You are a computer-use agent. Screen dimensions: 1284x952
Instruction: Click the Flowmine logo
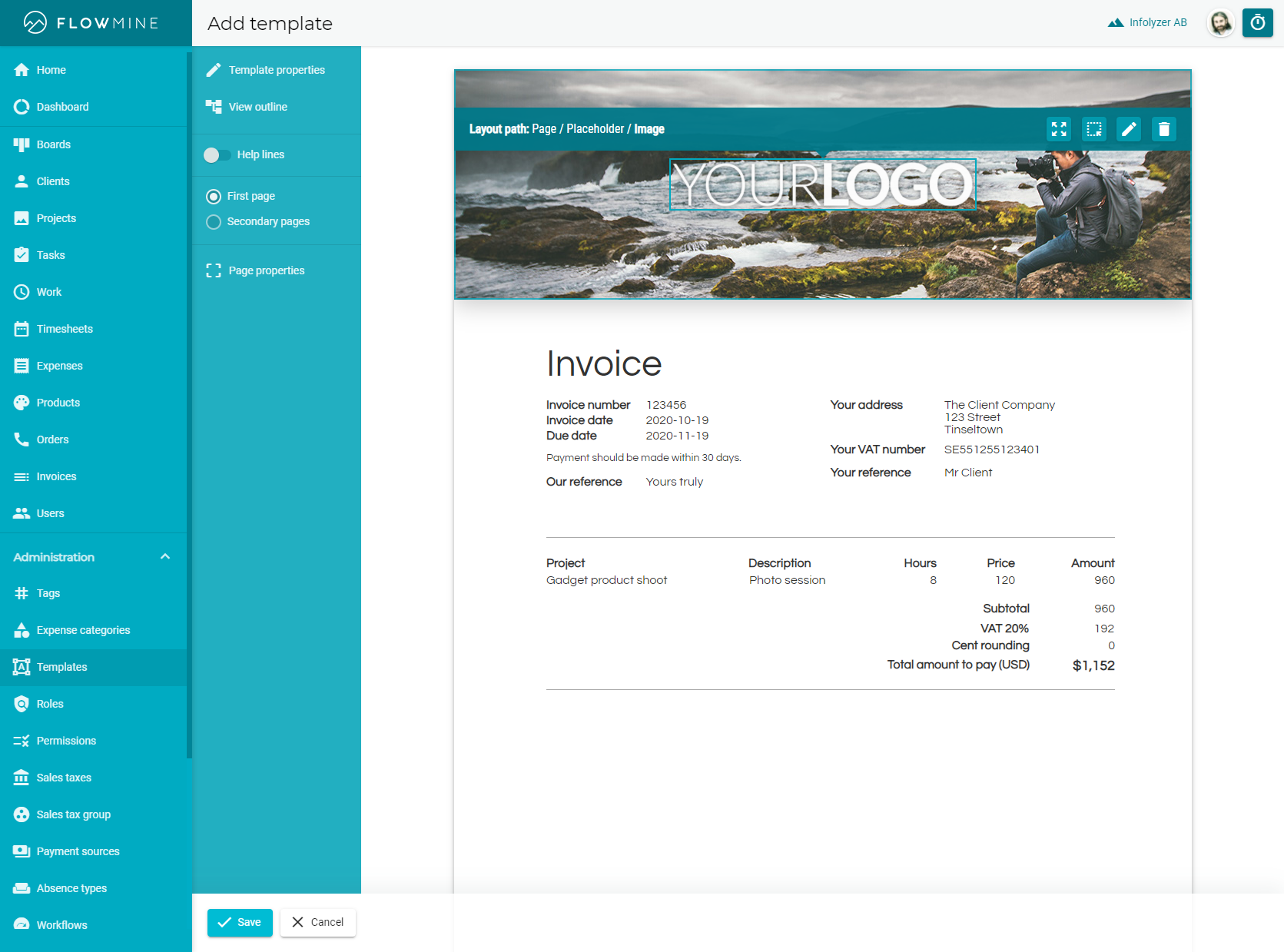91,23
